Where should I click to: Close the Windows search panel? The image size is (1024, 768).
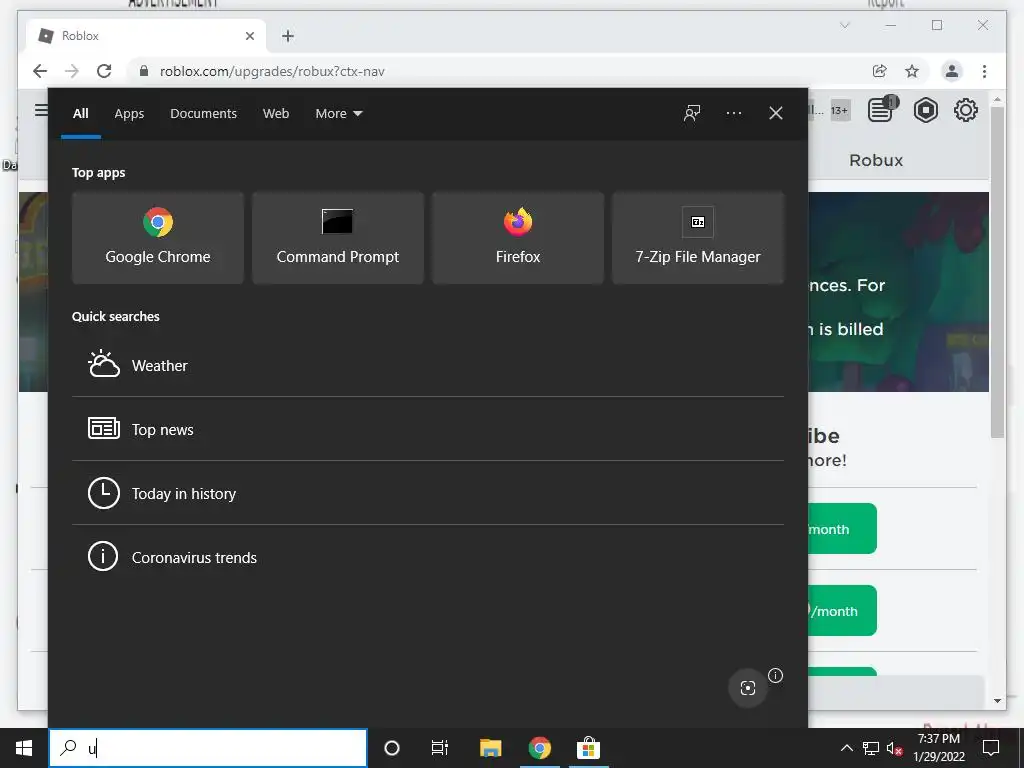coord(775,113)
